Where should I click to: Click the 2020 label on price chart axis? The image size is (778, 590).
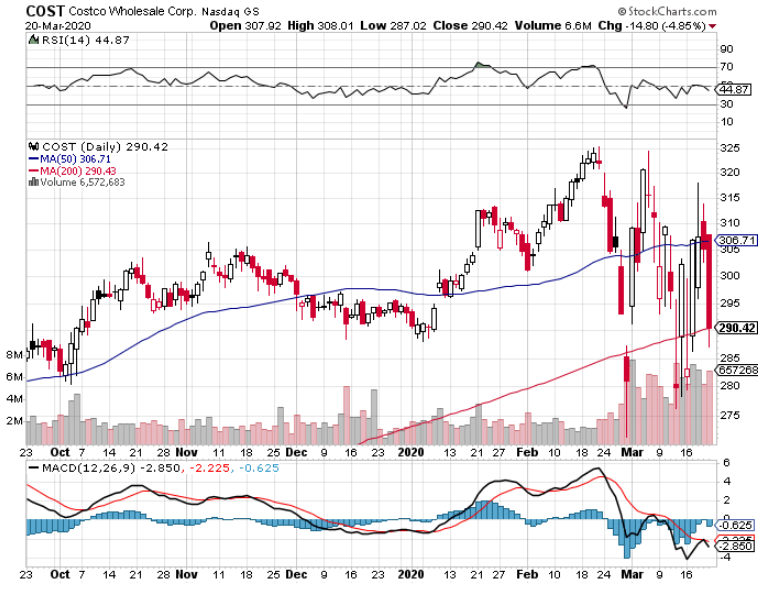[411, 453]
